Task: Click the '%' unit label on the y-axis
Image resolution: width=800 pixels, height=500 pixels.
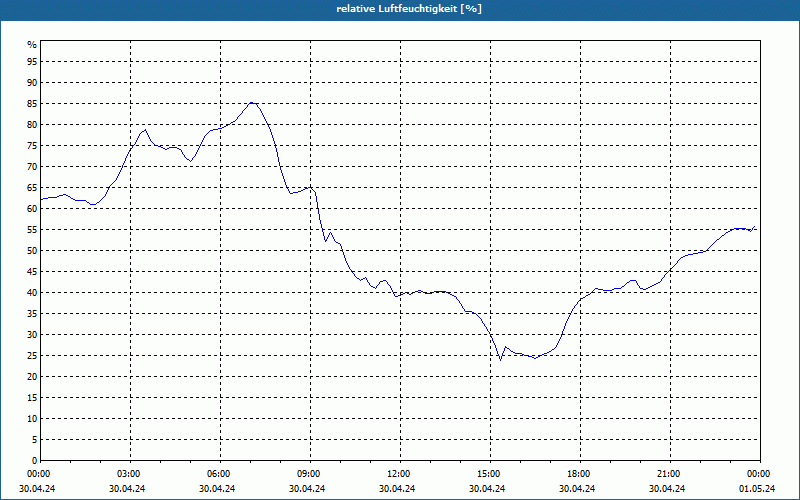Action: click(x=32, y=45)
